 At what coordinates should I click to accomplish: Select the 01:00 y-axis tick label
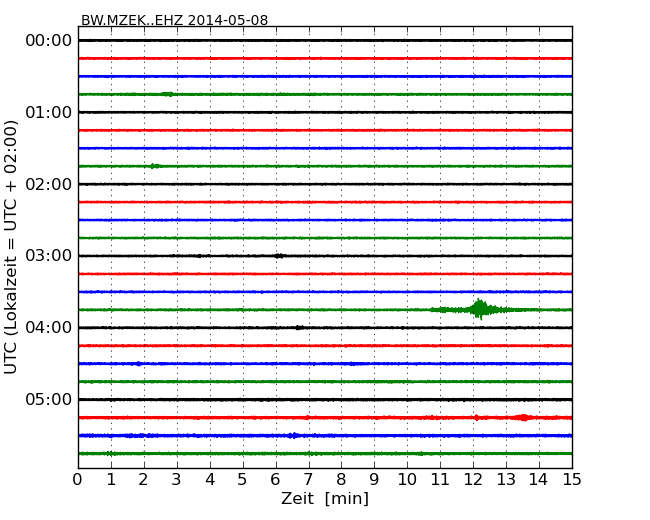coord(48,112)
